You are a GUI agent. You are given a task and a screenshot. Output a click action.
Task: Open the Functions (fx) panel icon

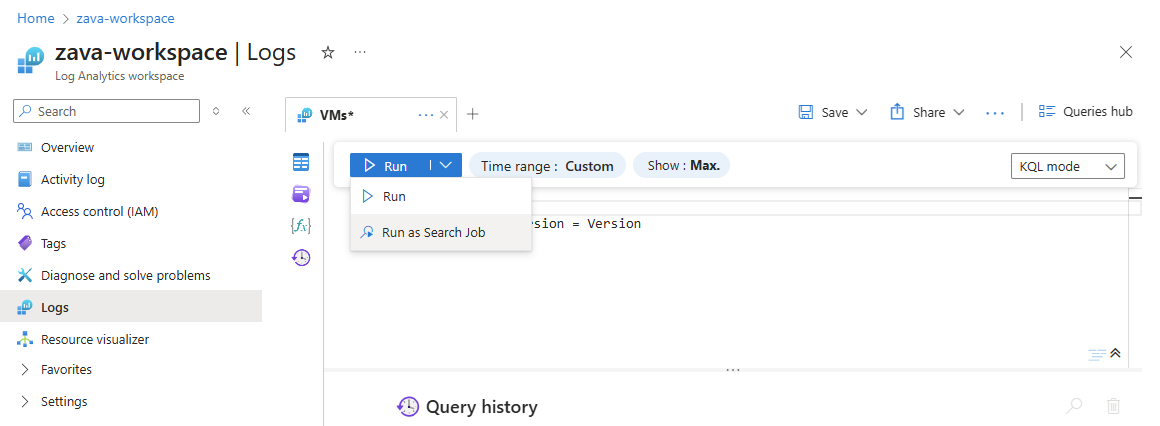301,226
